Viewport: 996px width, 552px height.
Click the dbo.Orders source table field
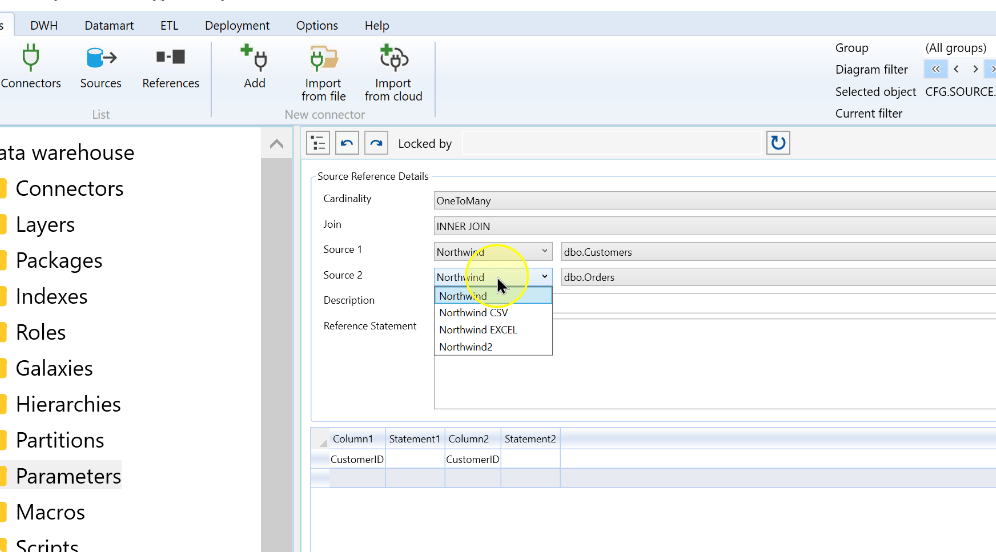779,277
